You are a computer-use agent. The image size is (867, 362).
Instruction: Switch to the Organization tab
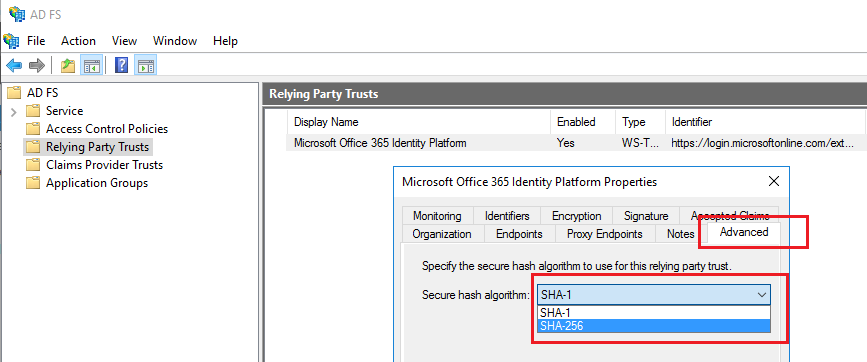[442, 234]
